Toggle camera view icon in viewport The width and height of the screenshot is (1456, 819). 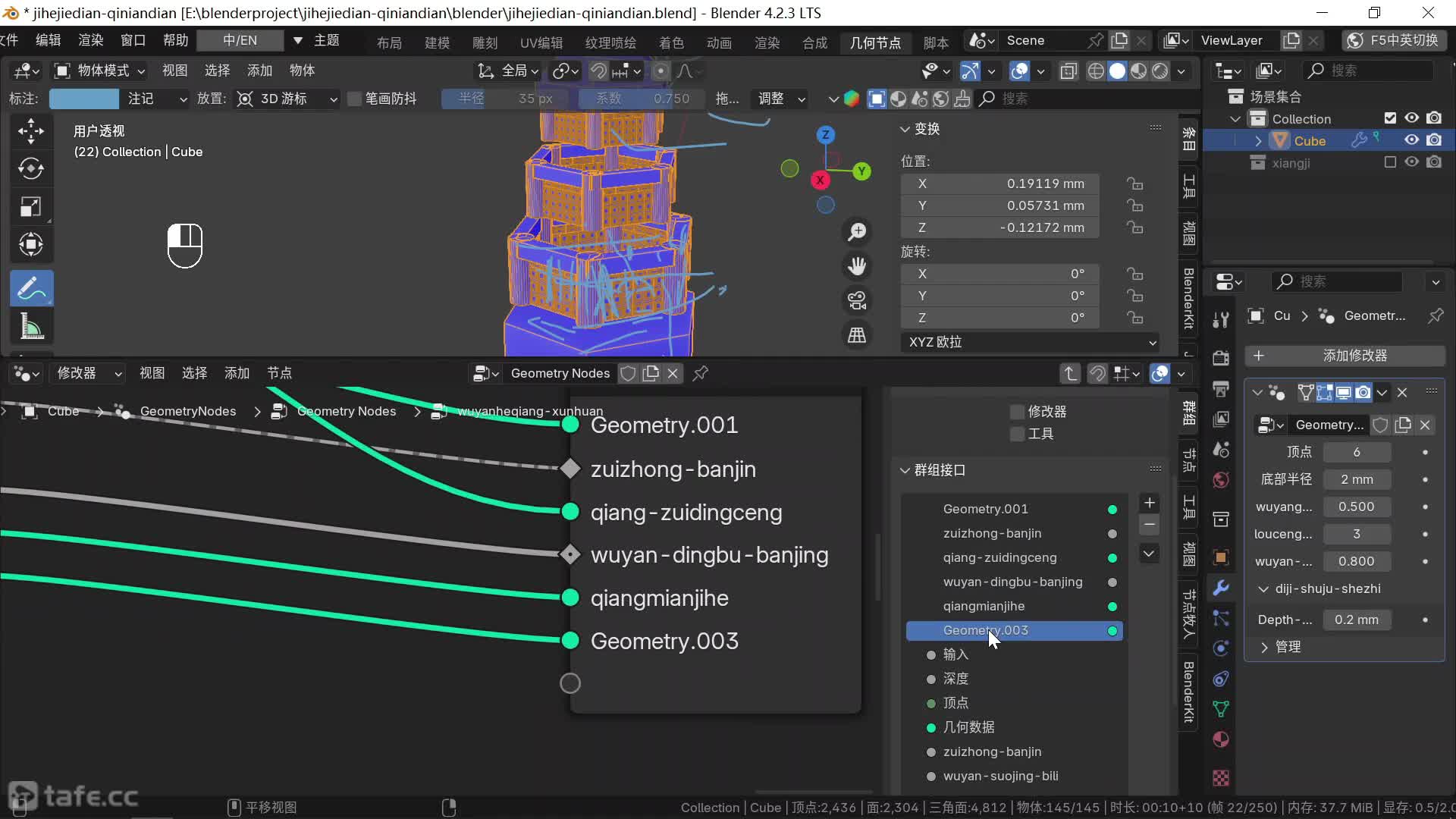tap(857, 300)
